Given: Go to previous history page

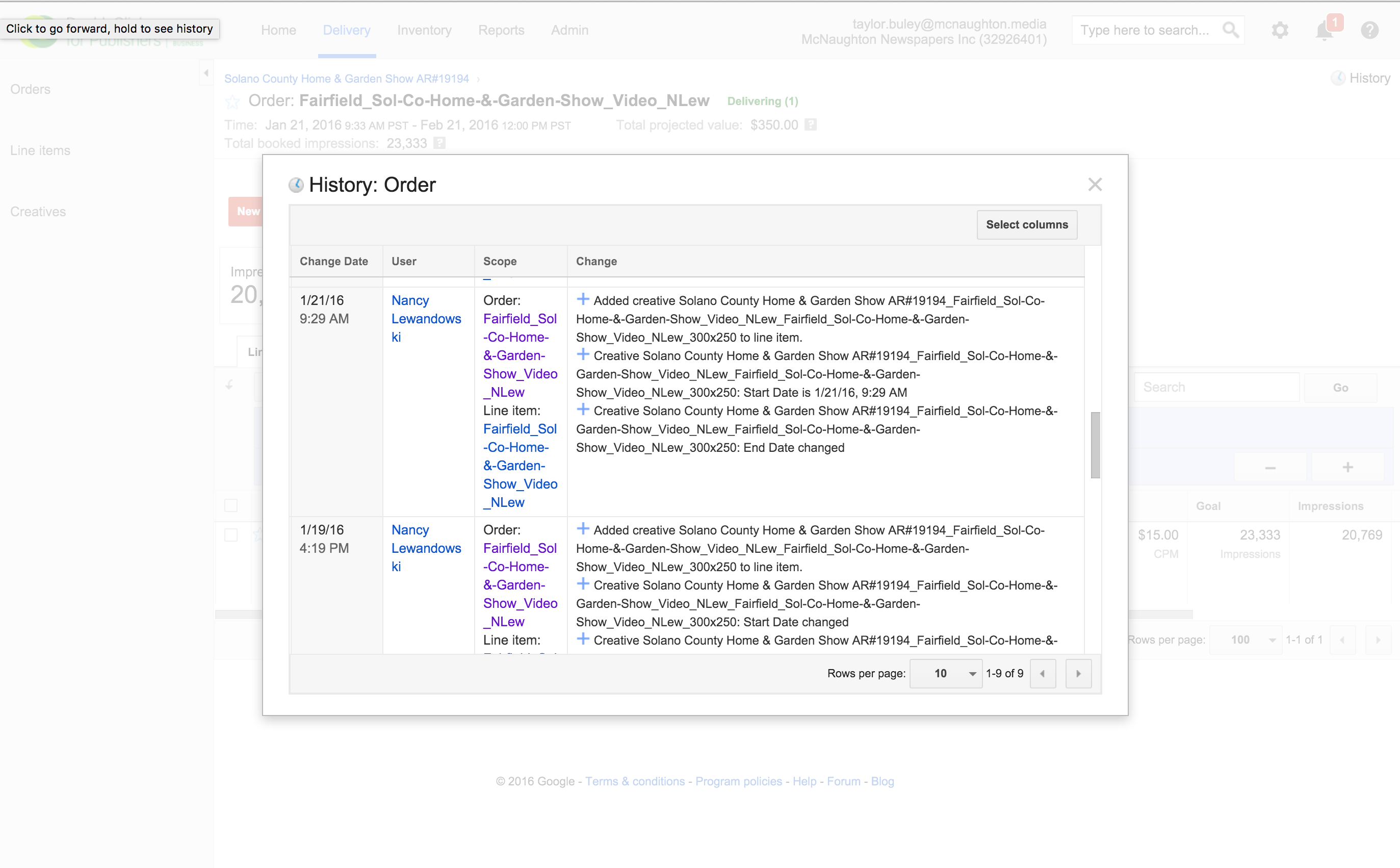Looking at the screenshot, I should tap(1043, 673).
